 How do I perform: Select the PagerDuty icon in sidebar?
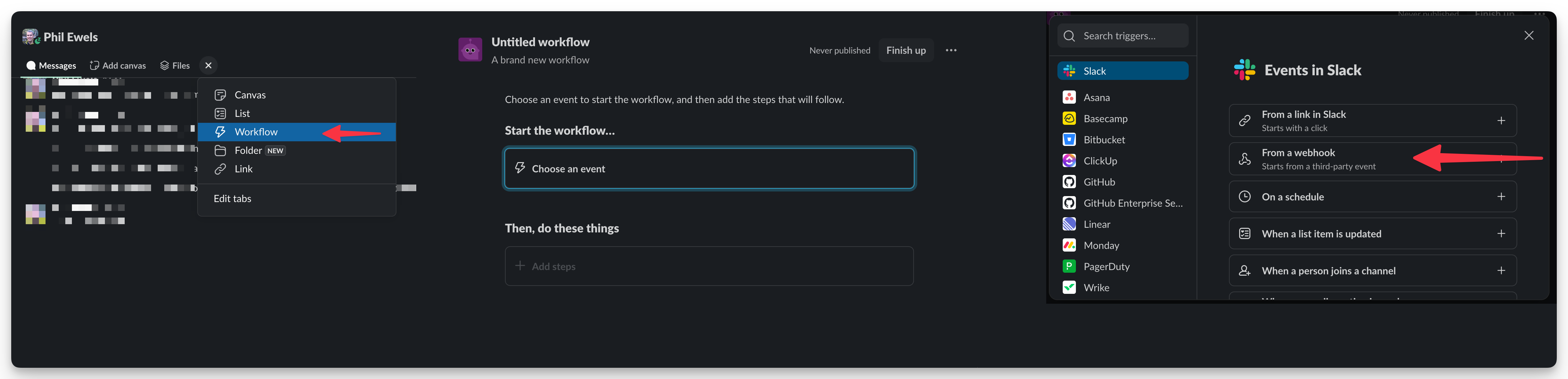coord(1069,266)
